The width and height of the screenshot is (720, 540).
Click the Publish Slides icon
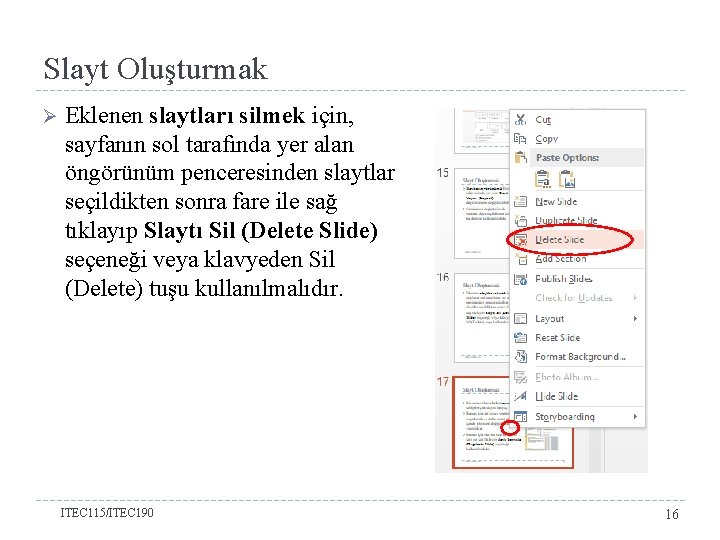click(520, 279)
